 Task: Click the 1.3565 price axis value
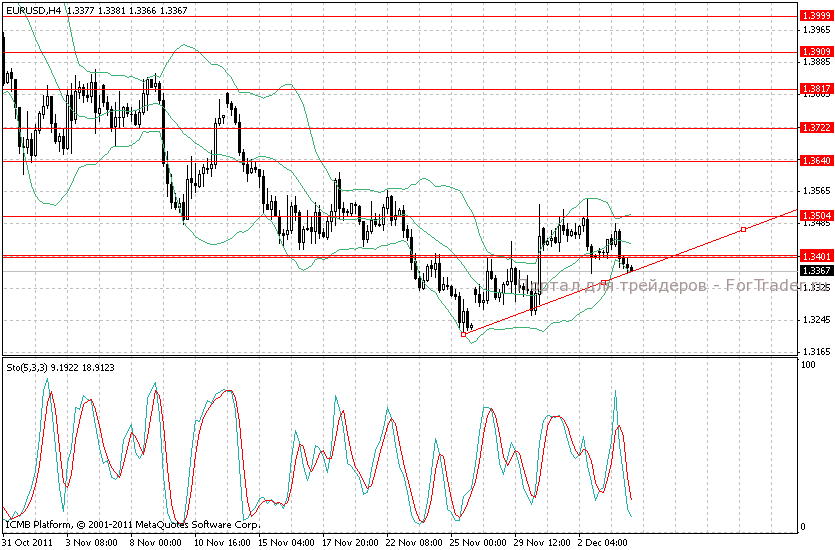tap(817, 191)
